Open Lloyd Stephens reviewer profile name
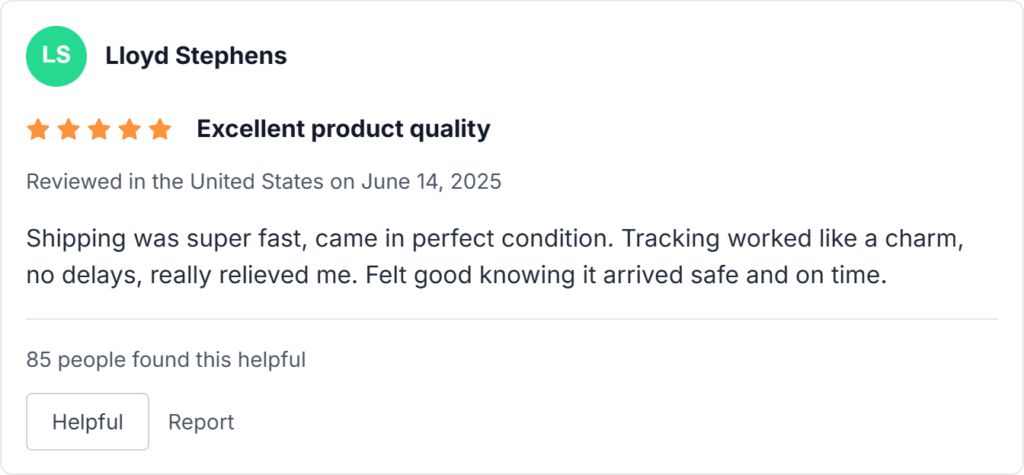The image size is (1024, 475). (x=196, y=56)
